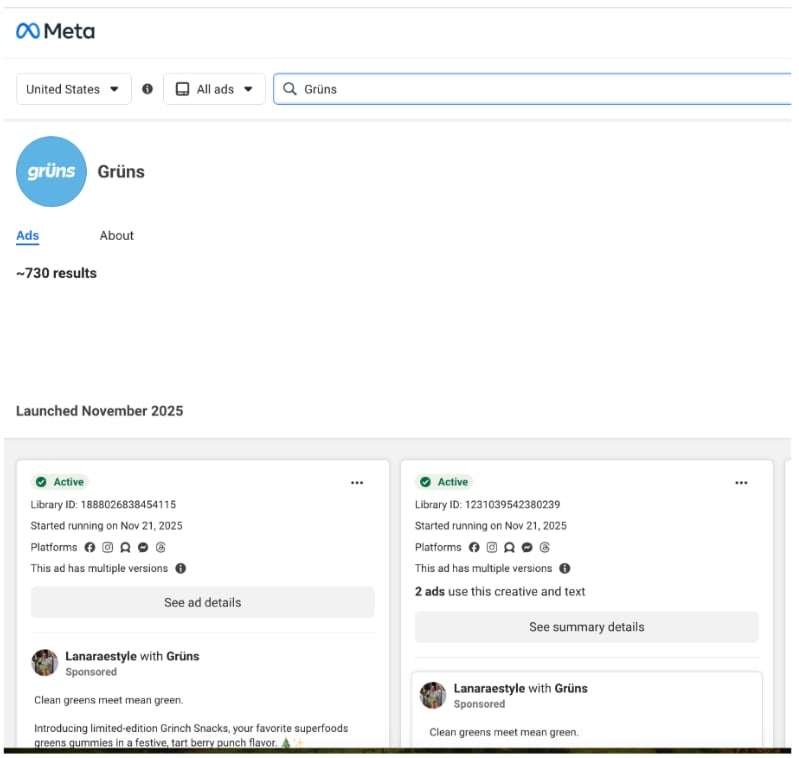Click the 2 ads use this creative text
This screenshot has height=758, width=799.
point(500,591)
